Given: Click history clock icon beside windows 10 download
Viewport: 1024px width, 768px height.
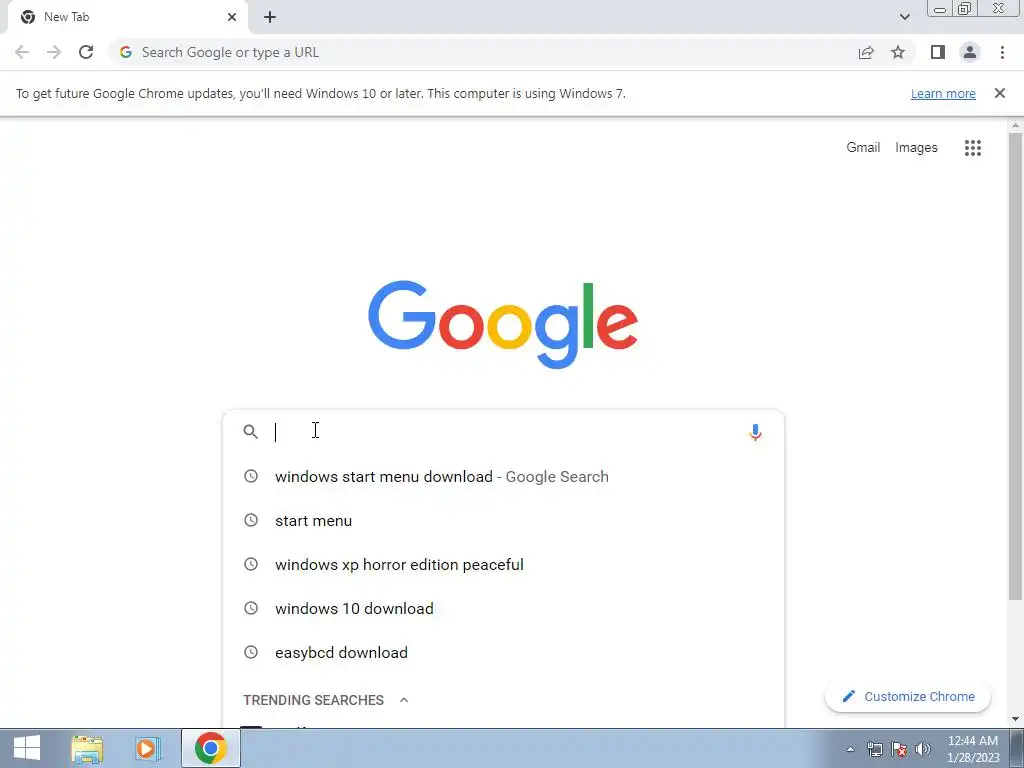Looking at the screenshot, I should 251,608.
